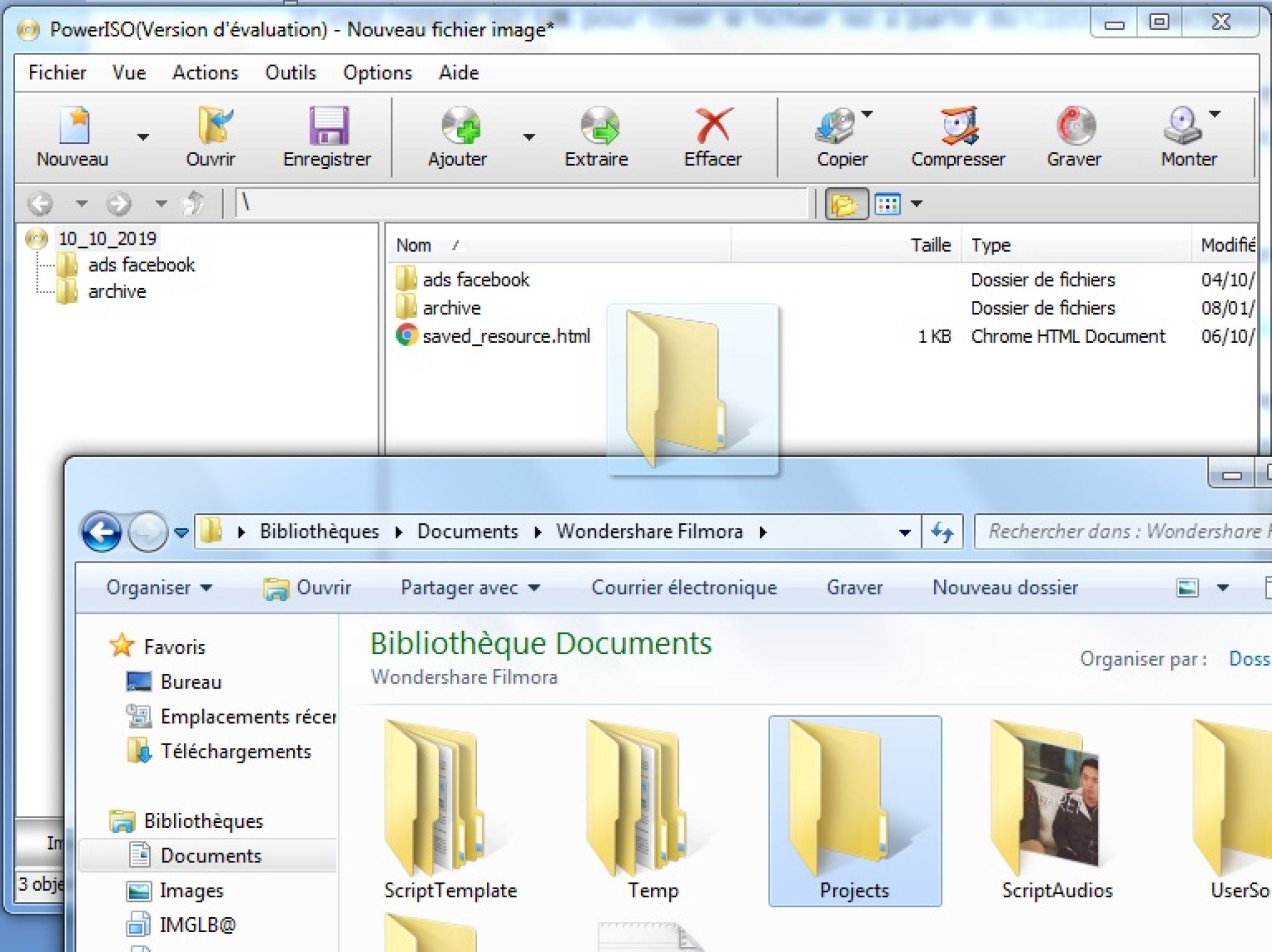1272x952 pixels.
Task: Open the Actions menu
Action: click(205, 73)
